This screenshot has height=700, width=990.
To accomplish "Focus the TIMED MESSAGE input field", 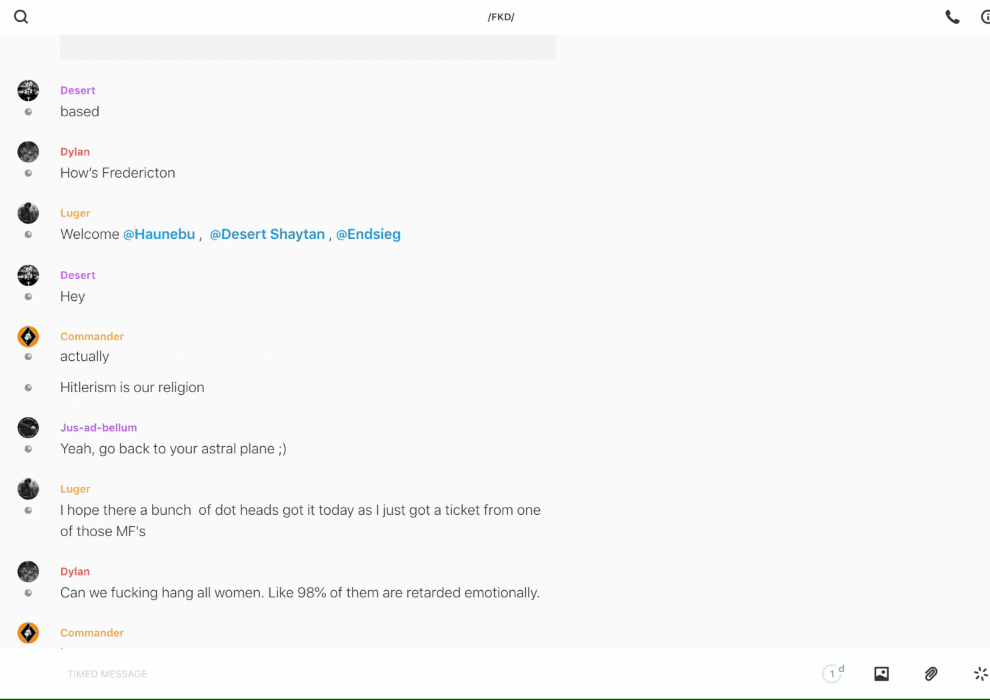I will coord(400,674).
